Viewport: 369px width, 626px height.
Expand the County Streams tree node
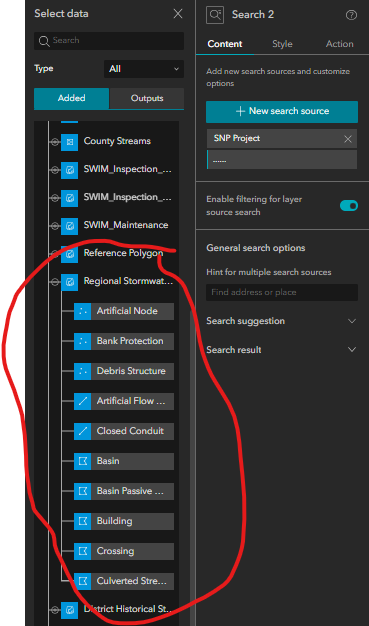[55, 142]
